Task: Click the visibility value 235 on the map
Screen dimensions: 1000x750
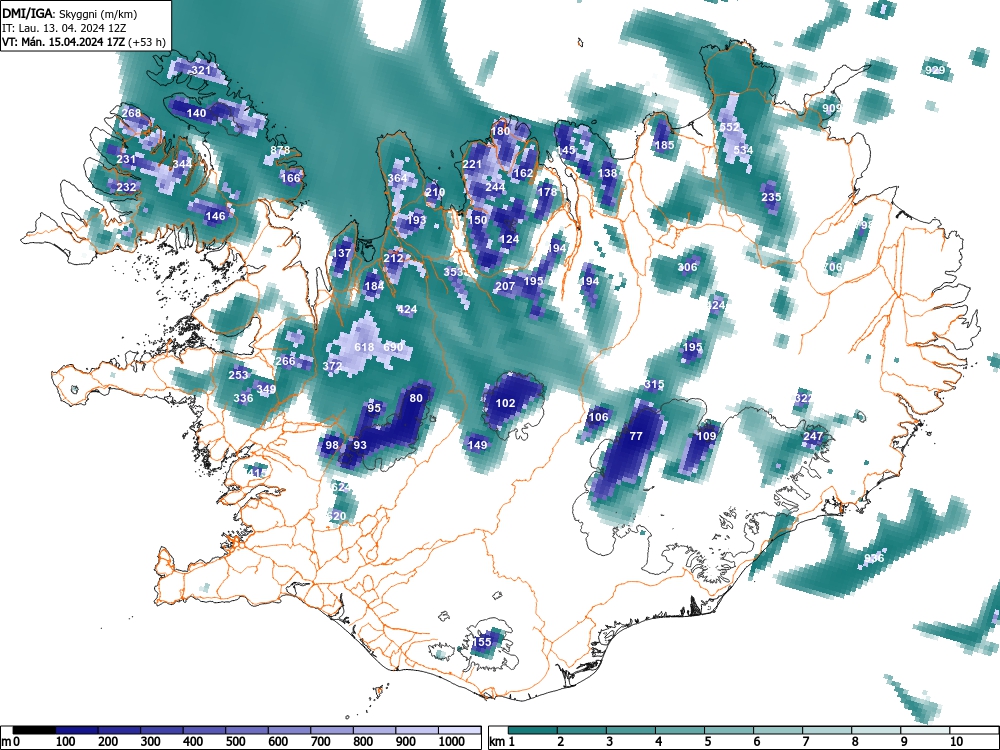Action: pos(771,197)
